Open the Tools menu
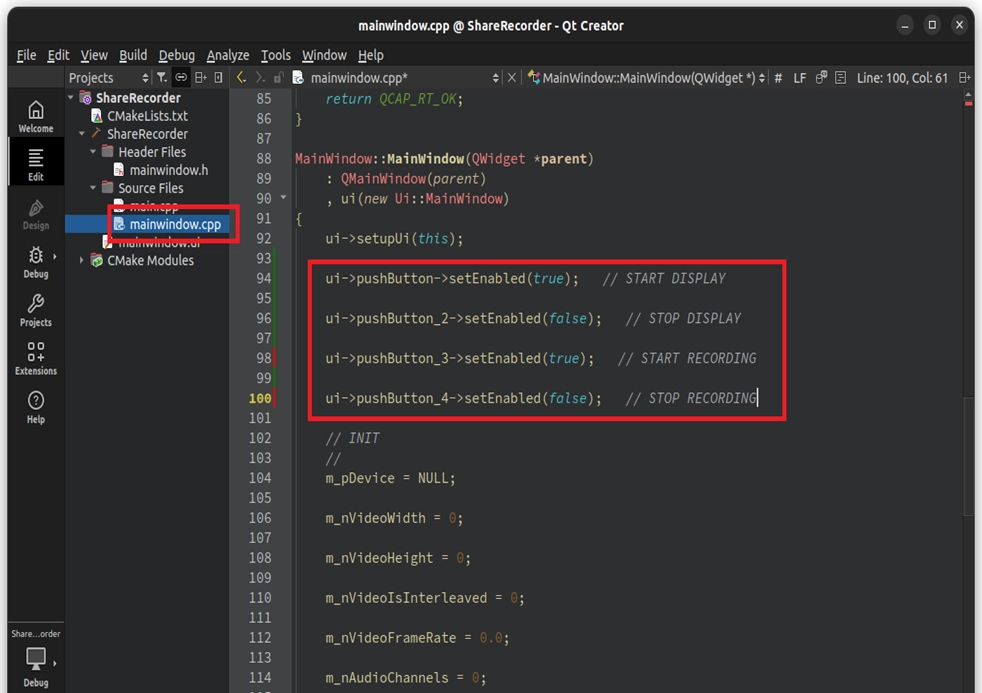Screen dimensions: 982x693 (x=276, y=55)
